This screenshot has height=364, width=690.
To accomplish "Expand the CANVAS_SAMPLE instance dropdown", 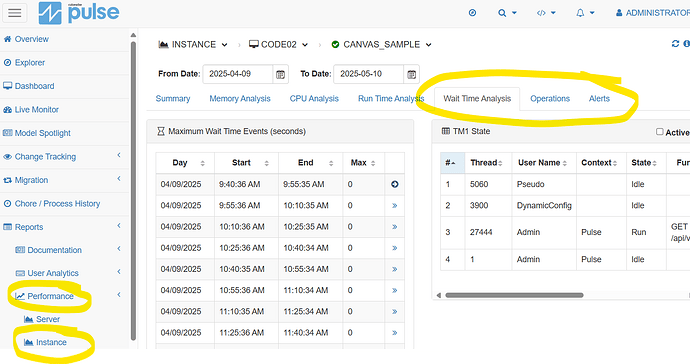I will click(x=382, y=44).
